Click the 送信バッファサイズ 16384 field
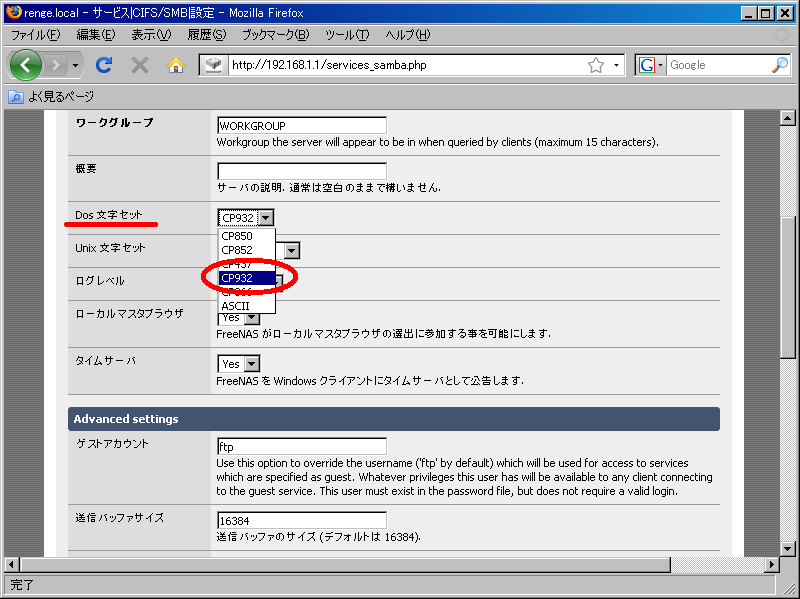This screenshot has width=800, height=599. click(x=302, y=520)
